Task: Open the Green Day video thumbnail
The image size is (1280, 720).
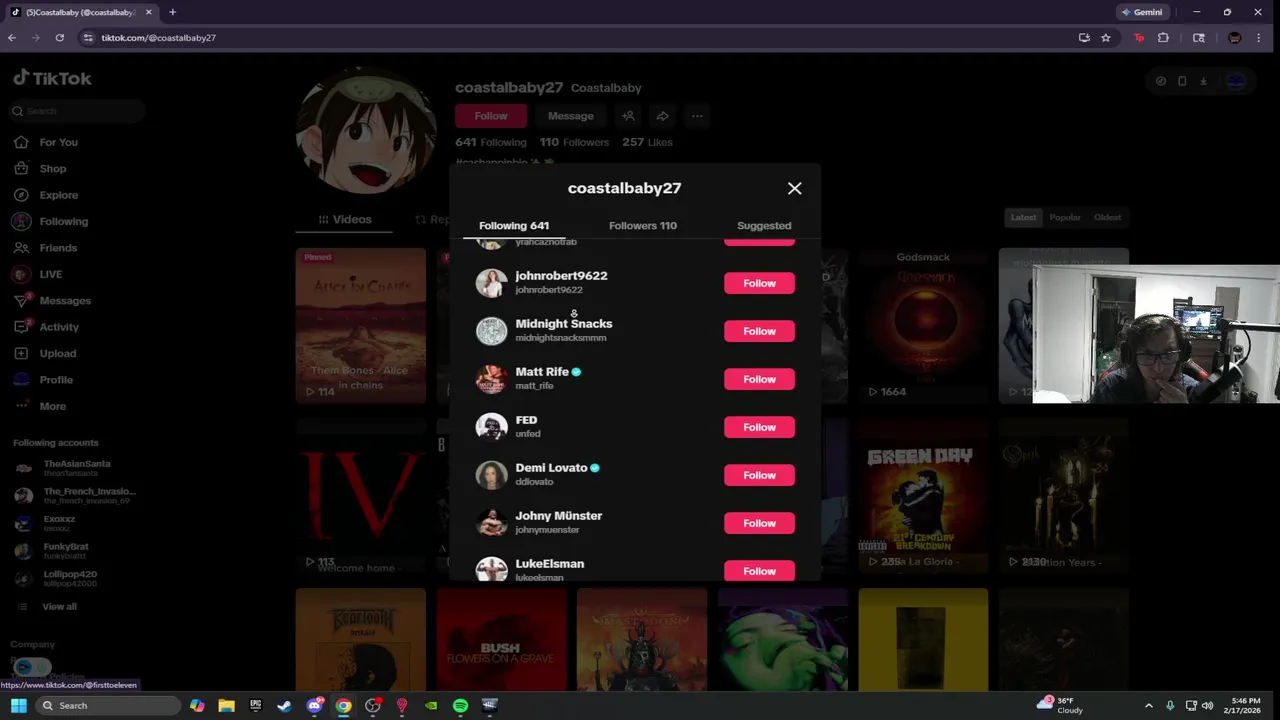Action: [x=923, y=496]
